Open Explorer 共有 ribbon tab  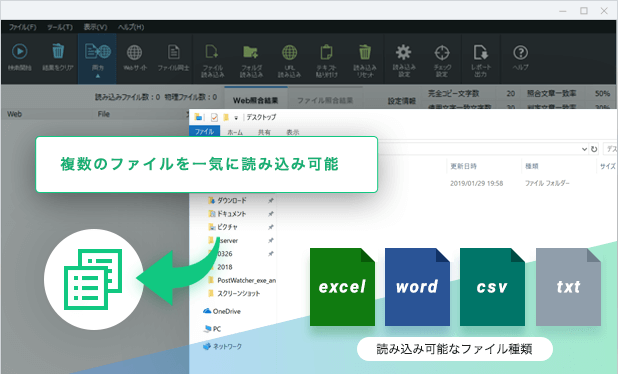coord(264,132)
